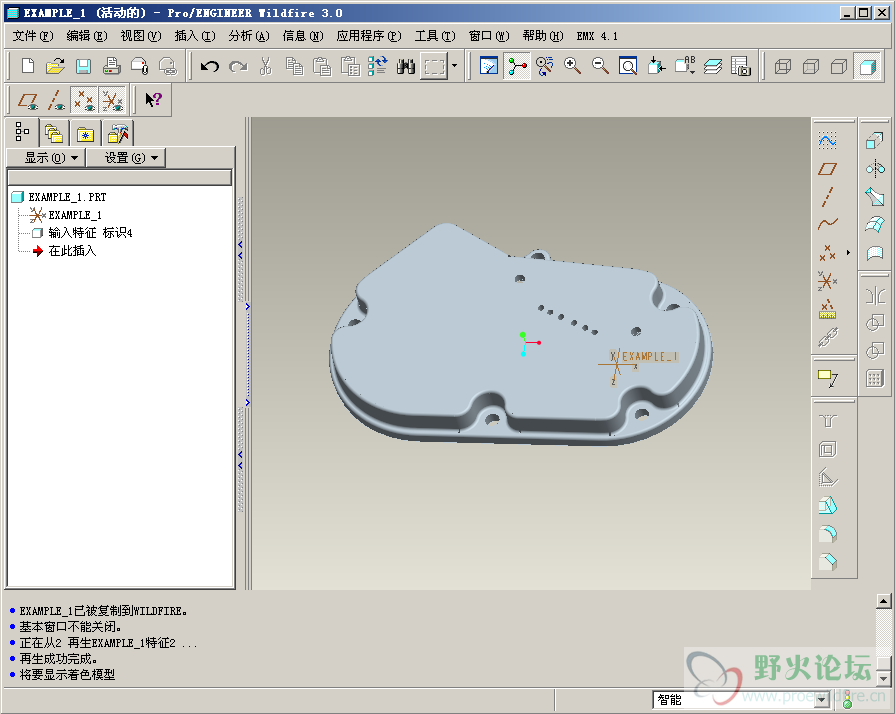
Task: Switch to the Folder Browser tab
Action: coord(54,134)
